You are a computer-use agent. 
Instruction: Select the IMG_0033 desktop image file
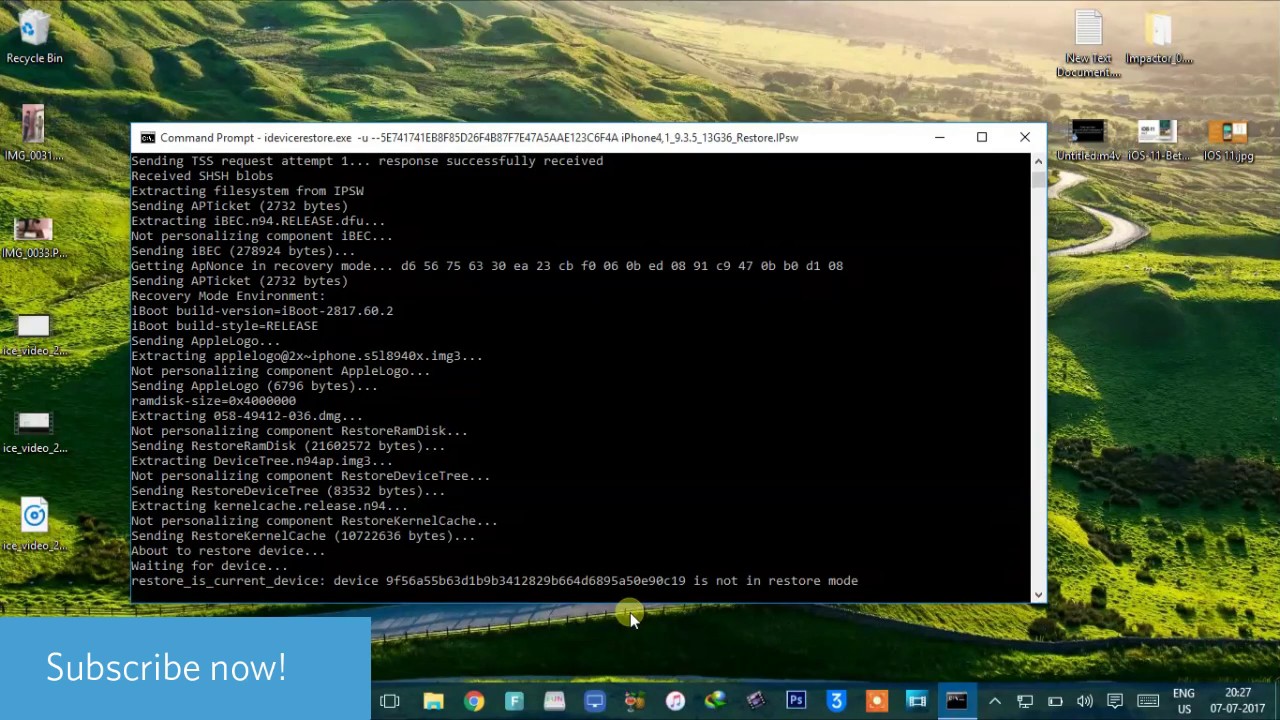tap(34, 238)
